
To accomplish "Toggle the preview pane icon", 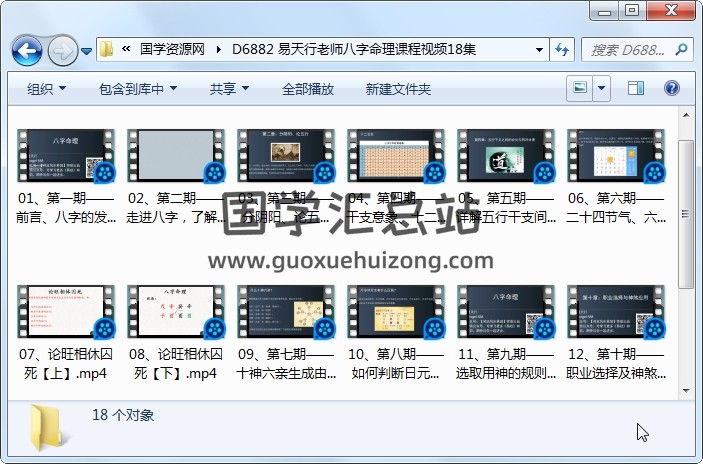I will coord(635,89).
